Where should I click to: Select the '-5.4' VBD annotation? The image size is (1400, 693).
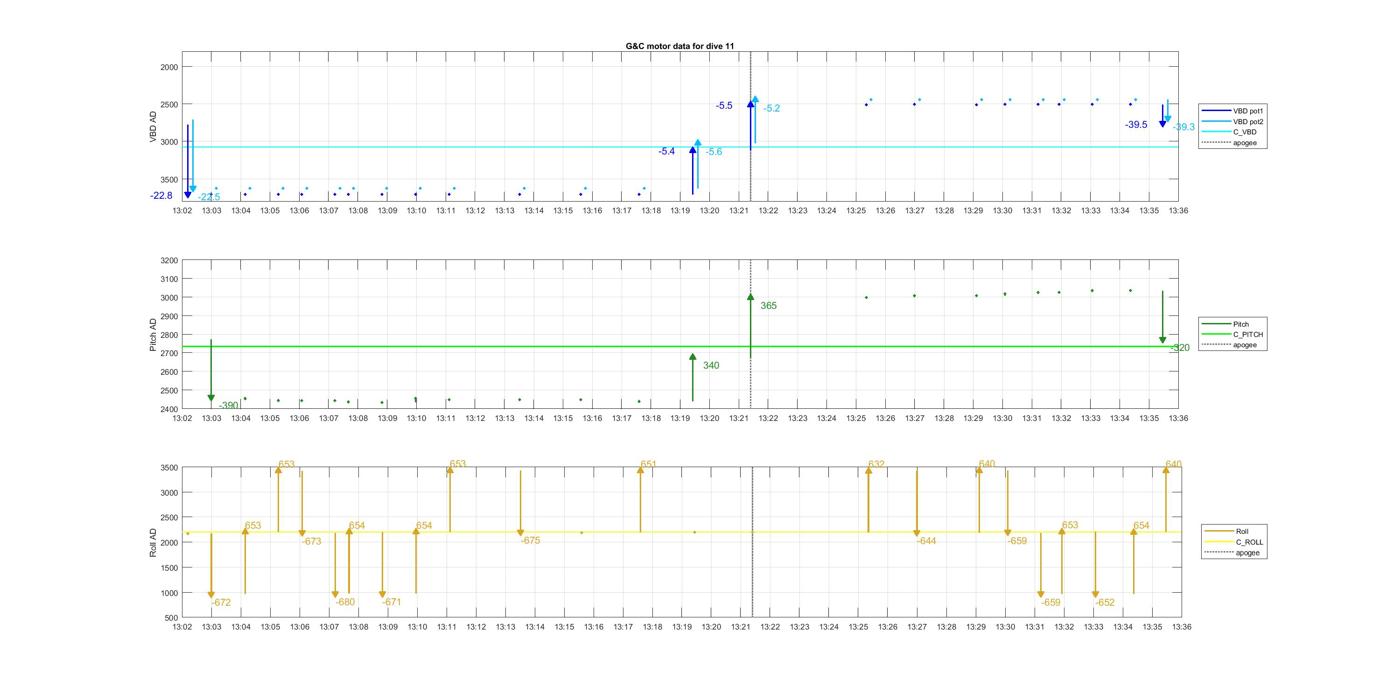tap(666, 151)
